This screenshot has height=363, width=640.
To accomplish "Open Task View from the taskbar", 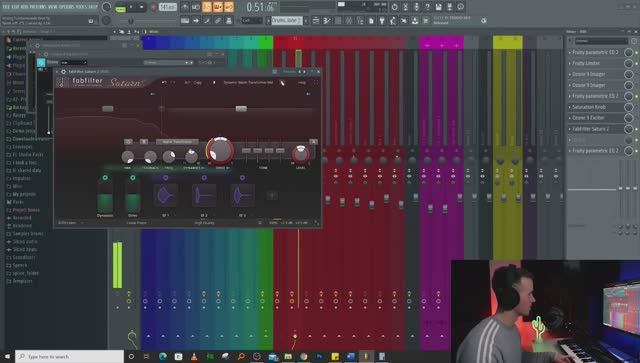I will click(x=147, y=356).
